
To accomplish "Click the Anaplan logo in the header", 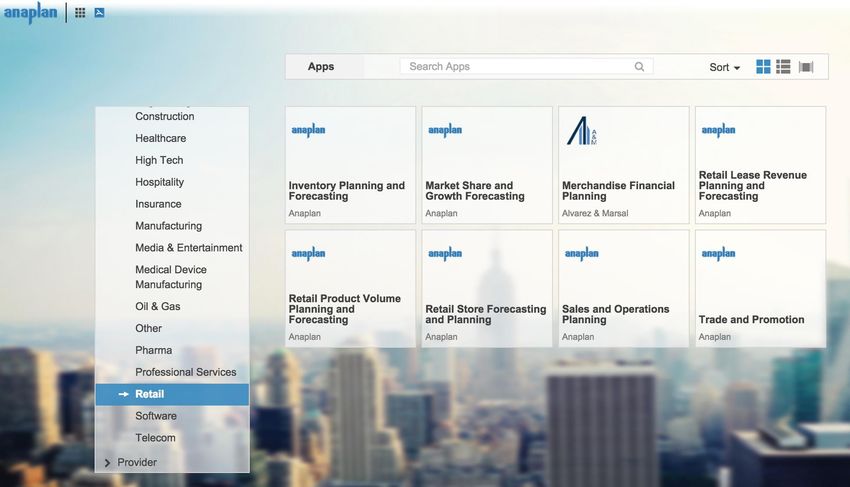I will 30,13.
